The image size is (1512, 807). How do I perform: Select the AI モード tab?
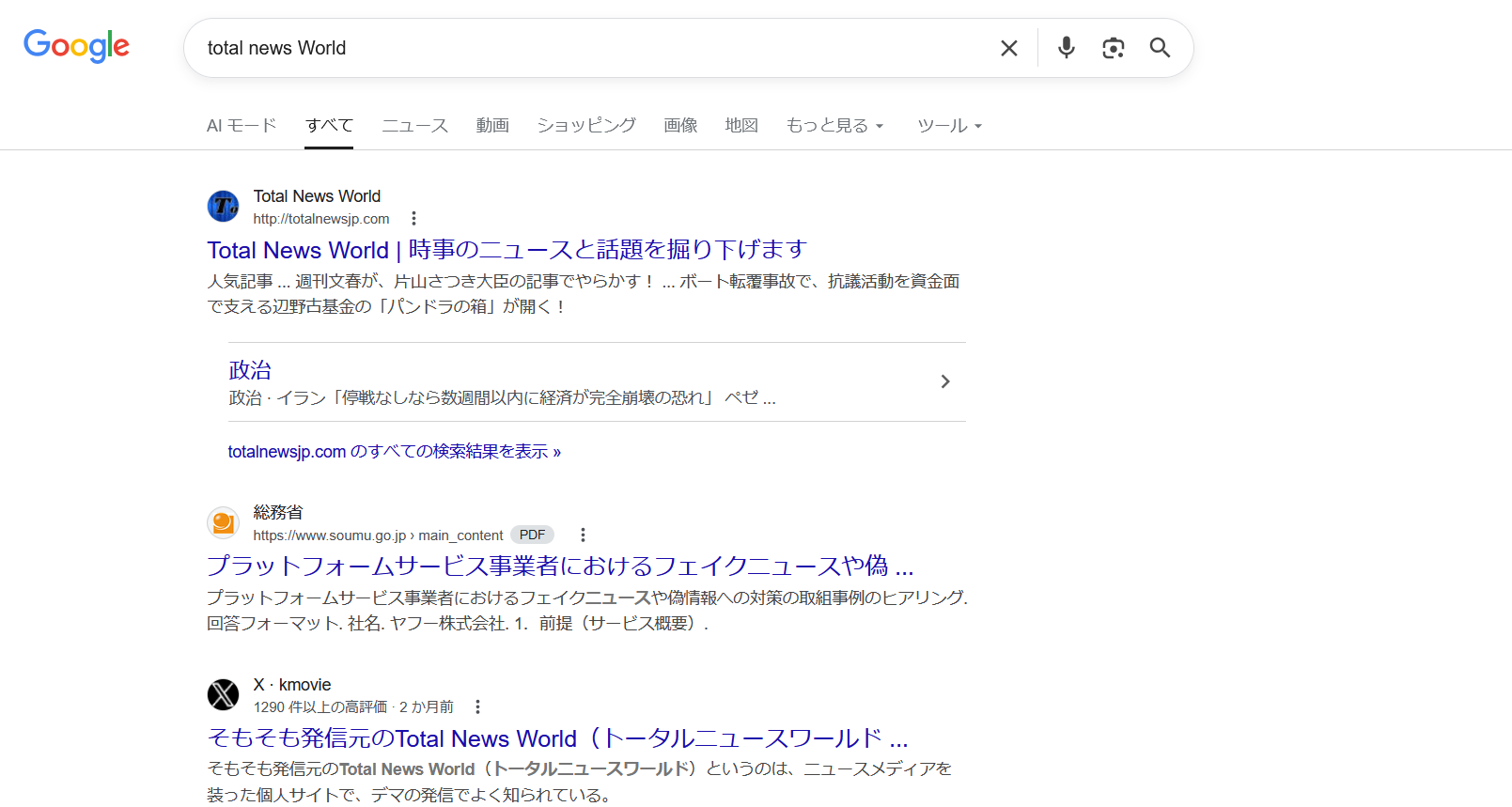pyautogui.click(x=242, y=126)
